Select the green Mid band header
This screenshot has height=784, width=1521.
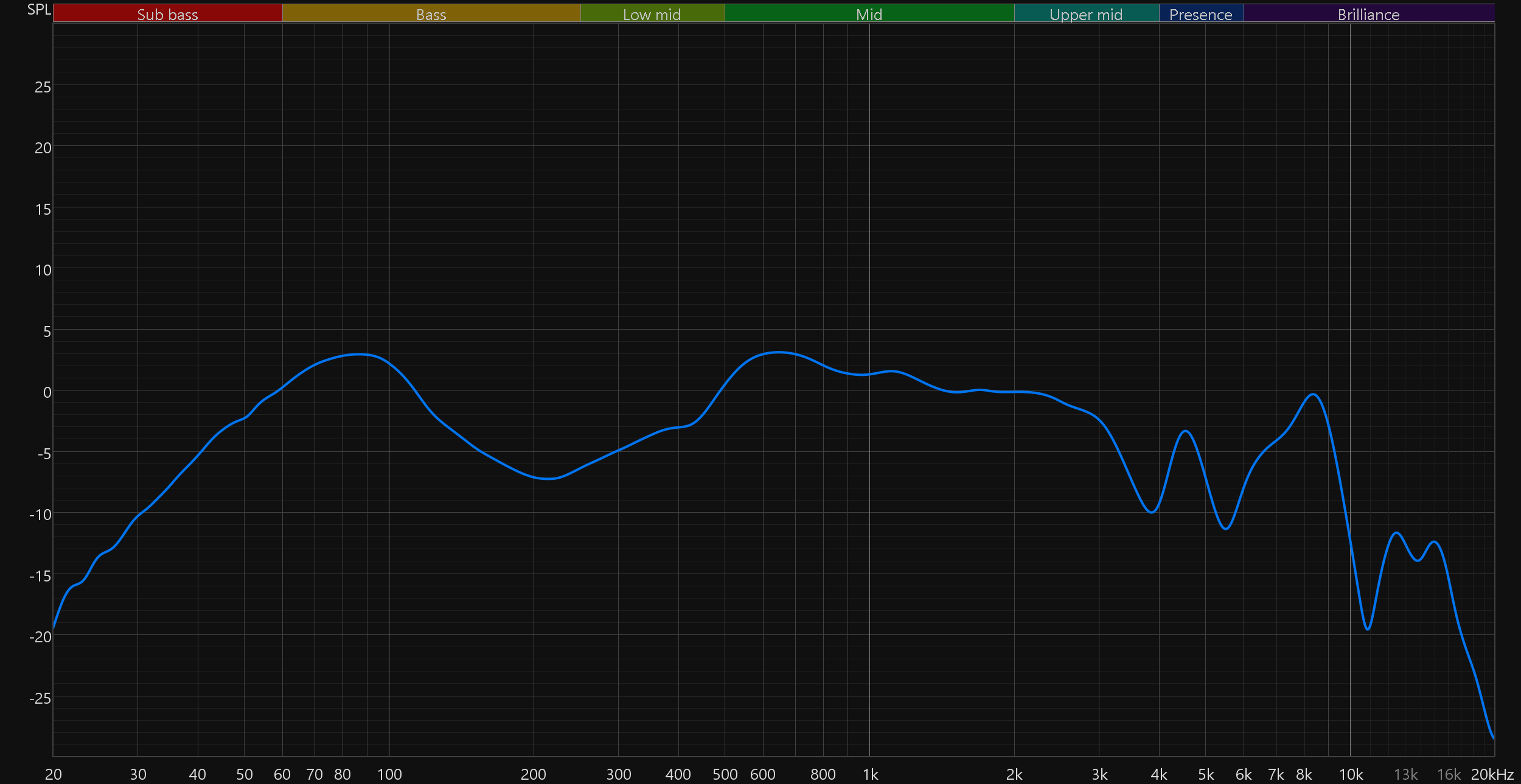pos(869,14)
